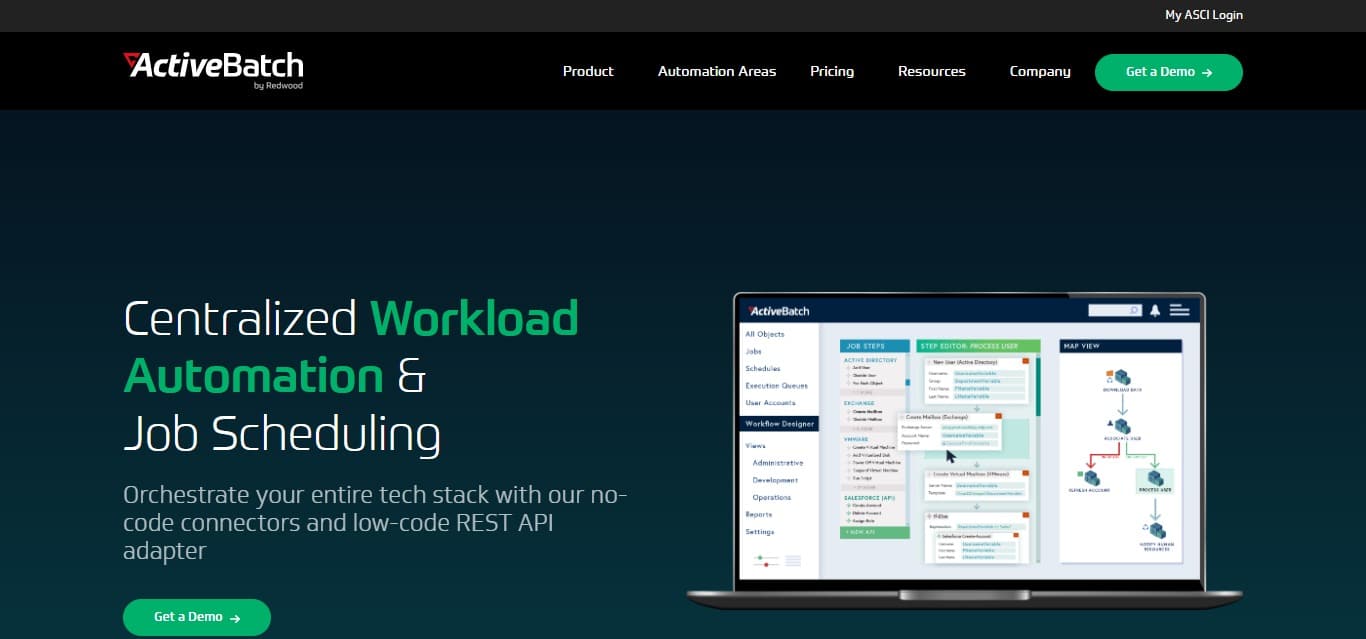Select Workflow Designer in the mockup sidebar
This screenshot has height=639, width=1366.
(x=780, y=424)
